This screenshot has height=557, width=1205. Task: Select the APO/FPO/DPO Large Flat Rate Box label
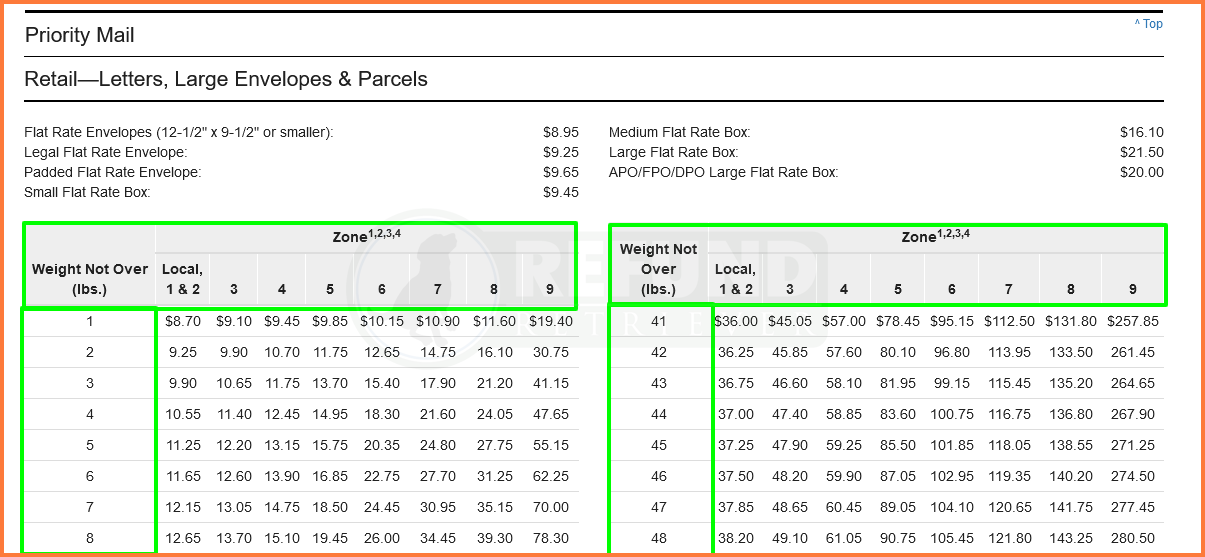pos(724,172)
